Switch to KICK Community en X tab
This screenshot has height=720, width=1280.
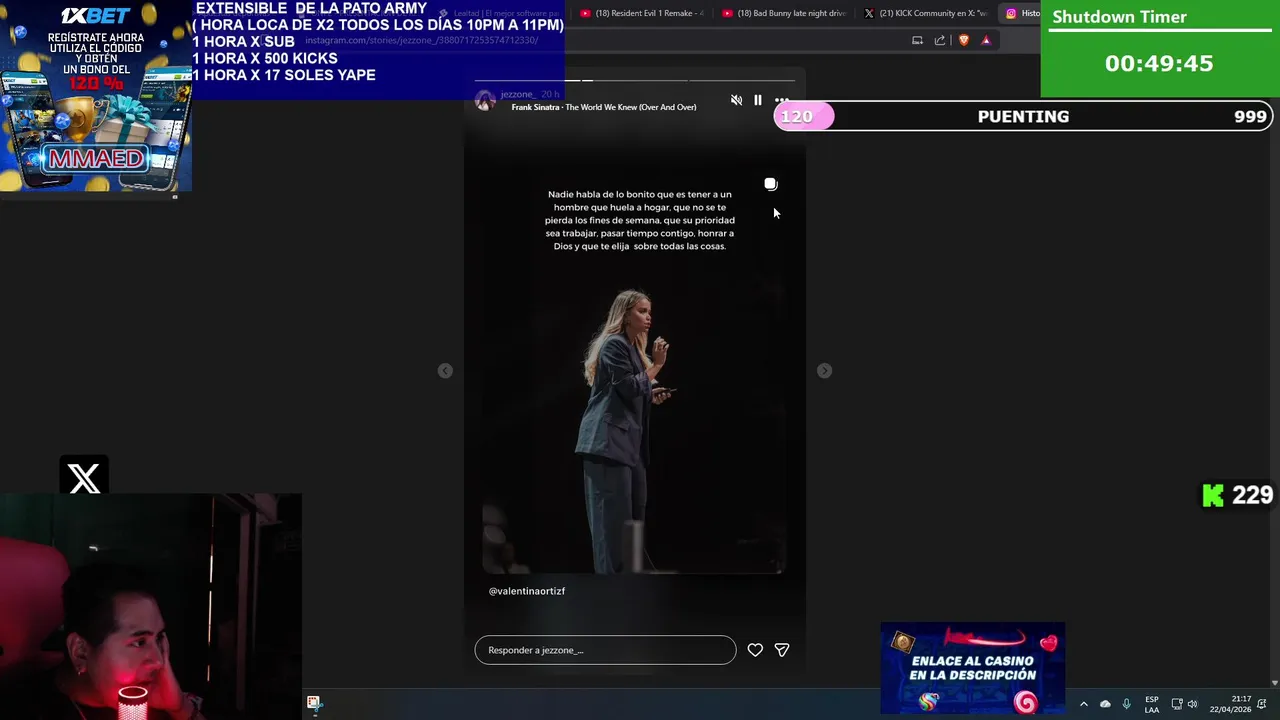pyautogui.click(x=926, y=13)
